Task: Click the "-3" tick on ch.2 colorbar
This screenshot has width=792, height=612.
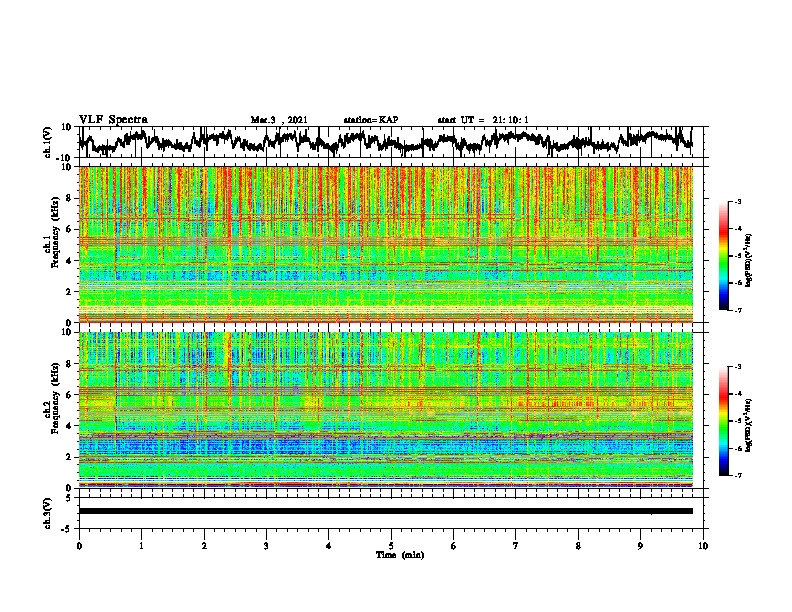Action: [x=738, y=367]
